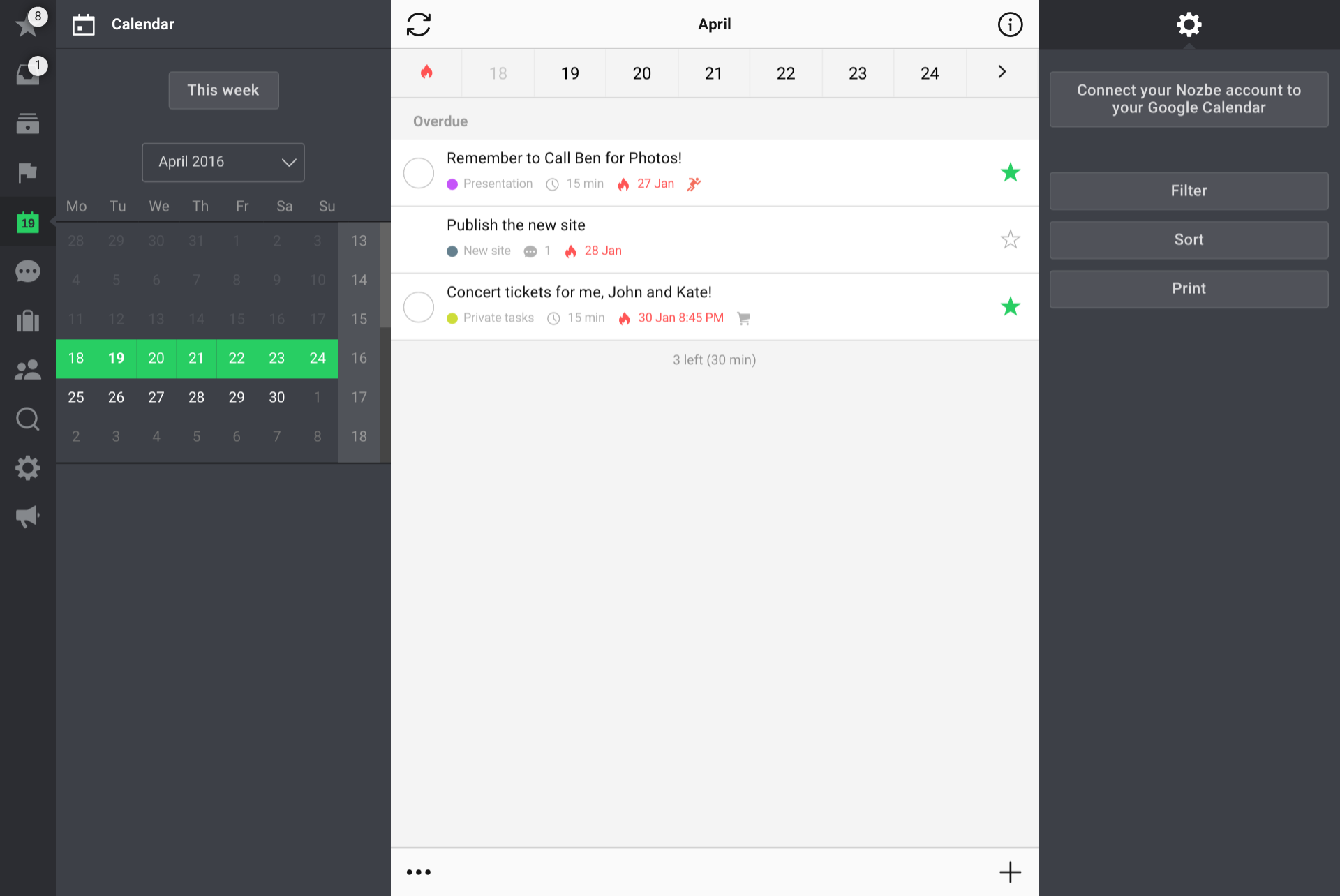The height and width of the screenshot is (896, 1340).
Task: Toggle the checkbox on Concert tickets task
Action: (x=419, y=306)
